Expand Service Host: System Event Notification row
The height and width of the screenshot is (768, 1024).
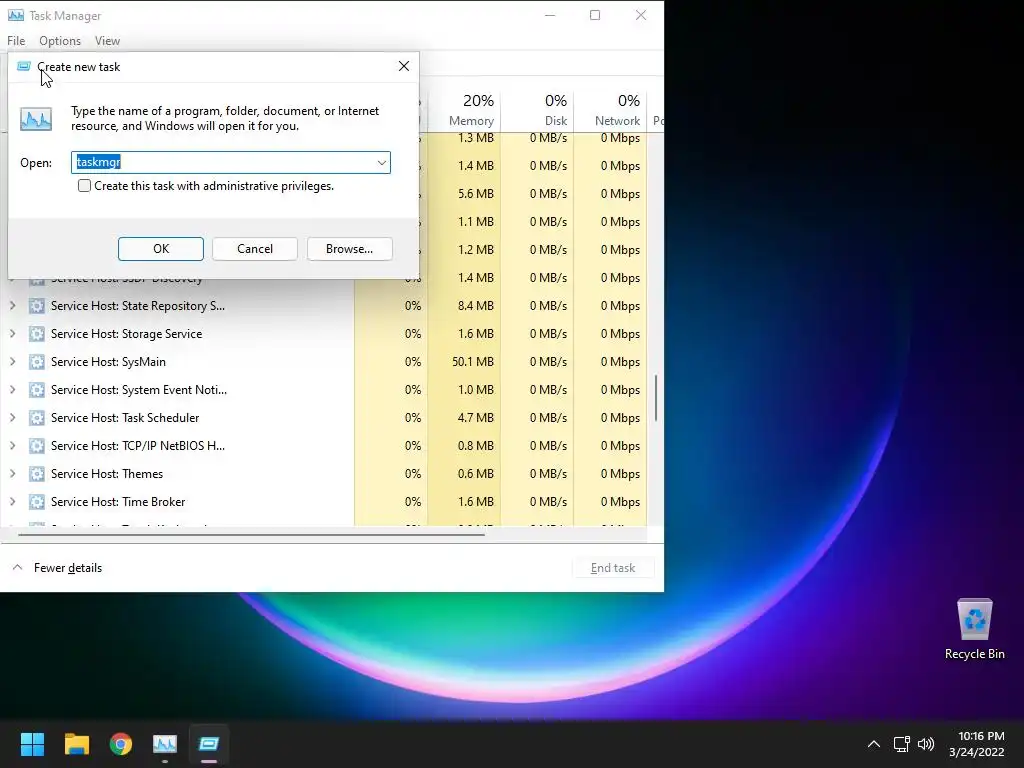12,390
